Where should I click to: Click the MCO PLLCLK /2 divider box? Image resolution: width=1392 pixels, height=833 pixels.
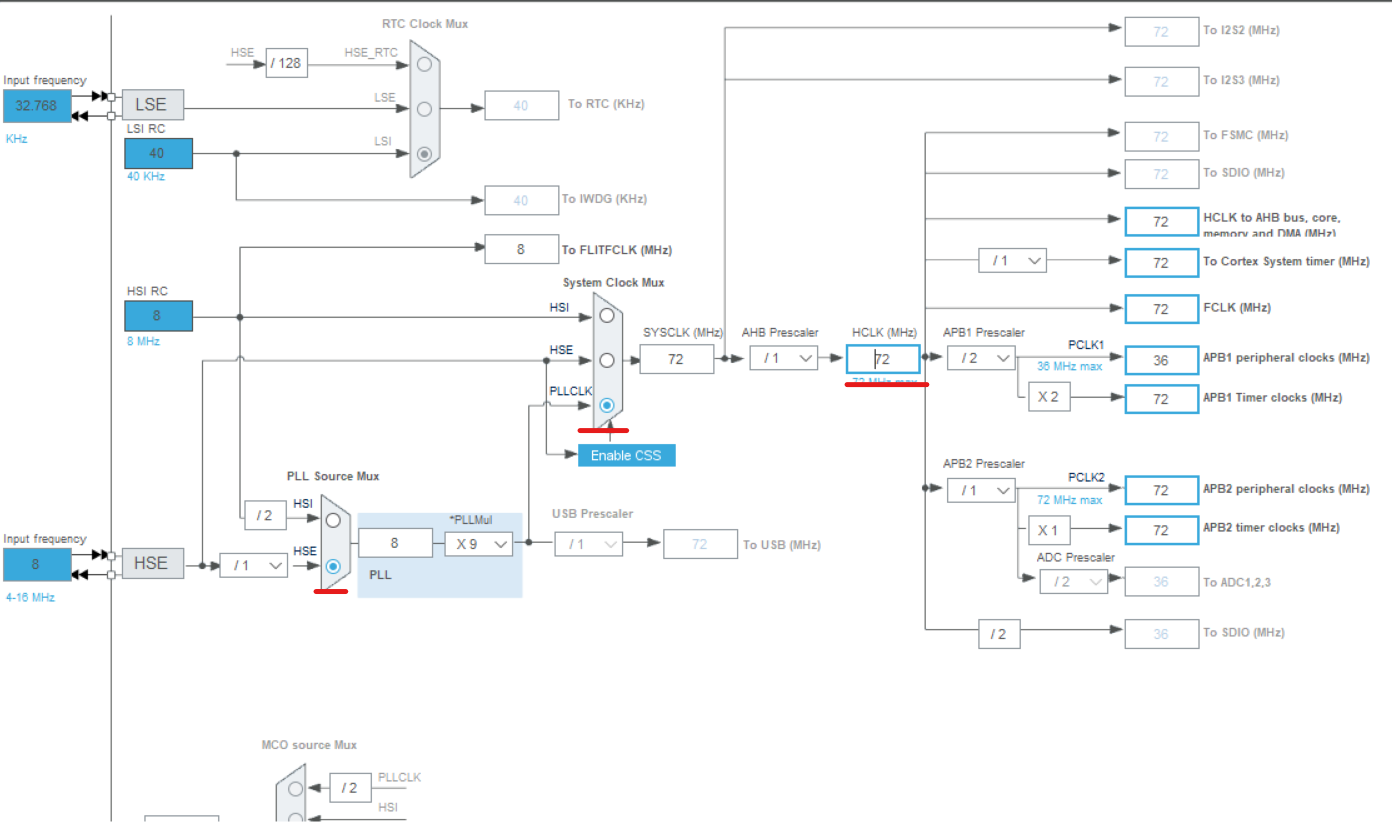[x=350, y=788]
